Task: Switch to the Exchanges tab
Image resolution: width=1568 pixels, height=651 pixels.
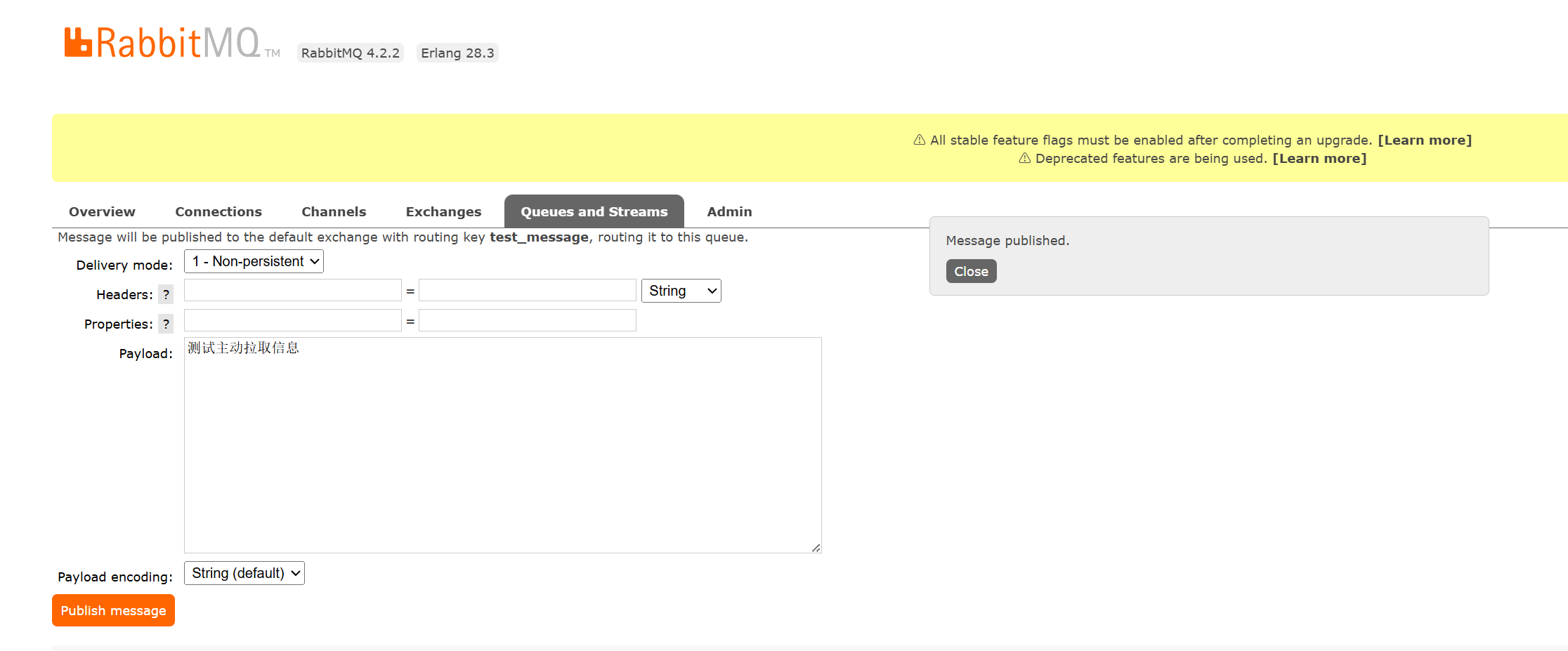Action: coord(443,211)
